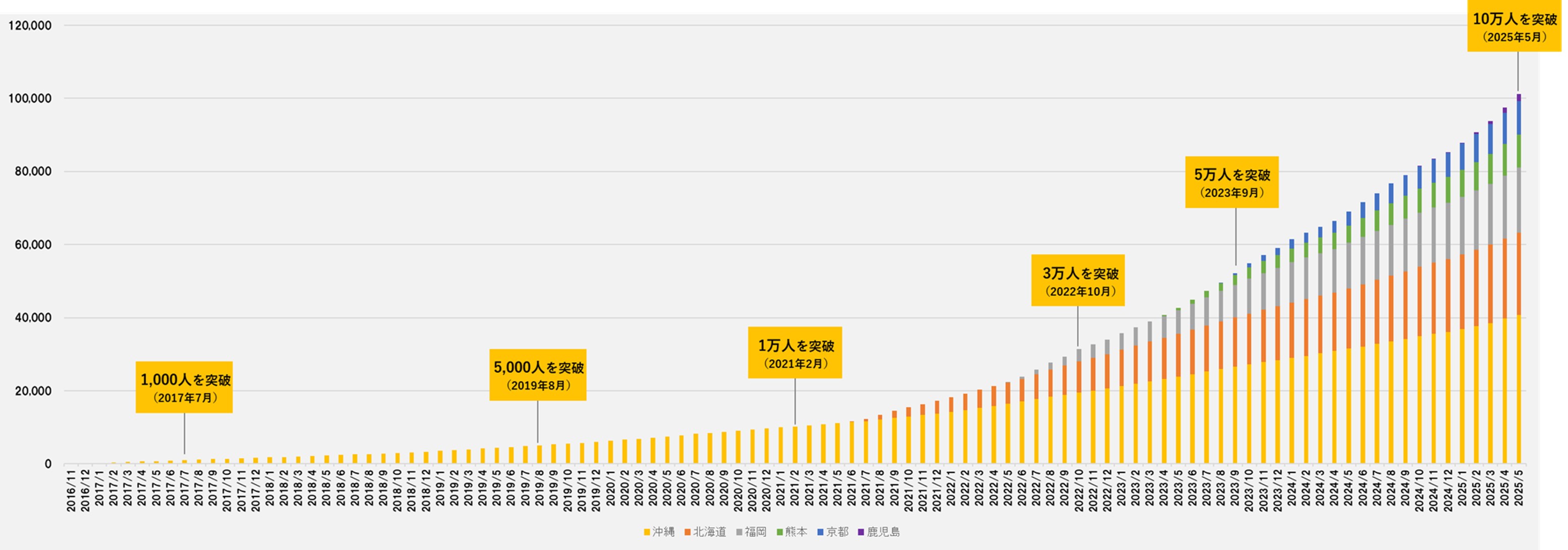Click the 120,000 y-axis label
The height and width of the screenshot is (550, 1568).
pyautogui.click(x=30, y=26)
